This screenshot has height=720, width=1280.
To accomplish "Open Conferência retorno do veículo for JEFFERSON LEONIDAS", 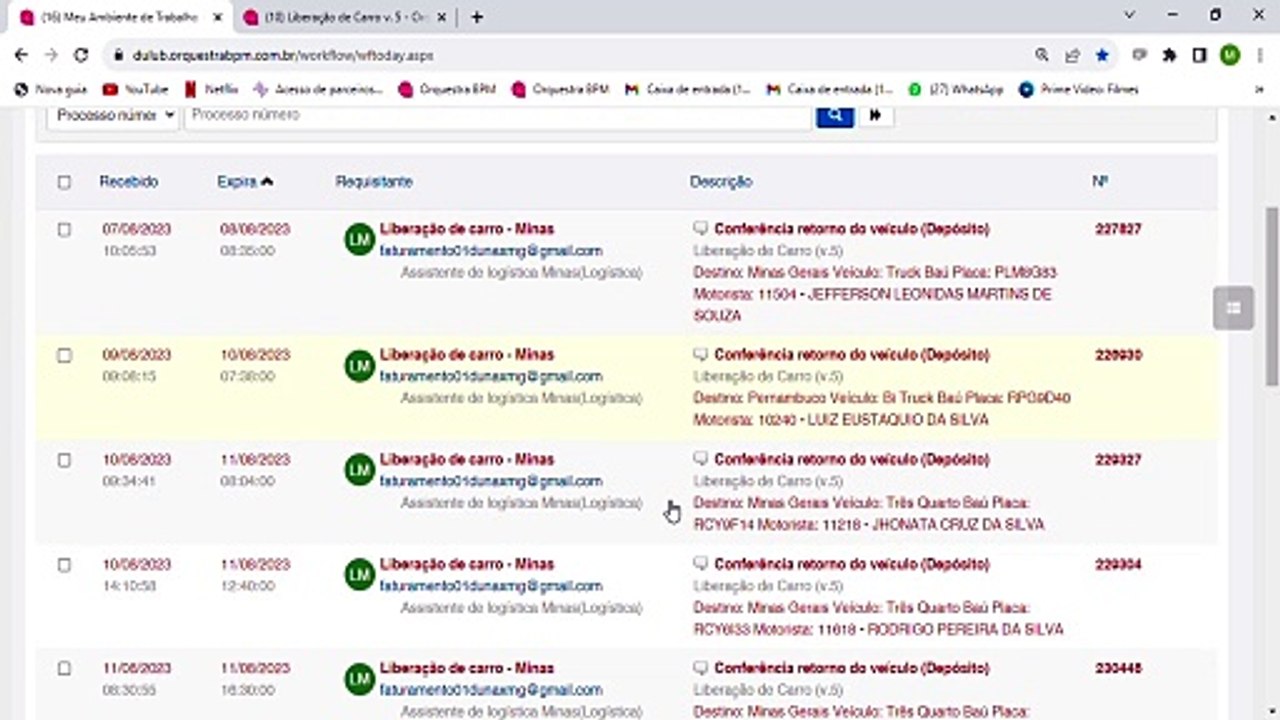I will 852,229.
